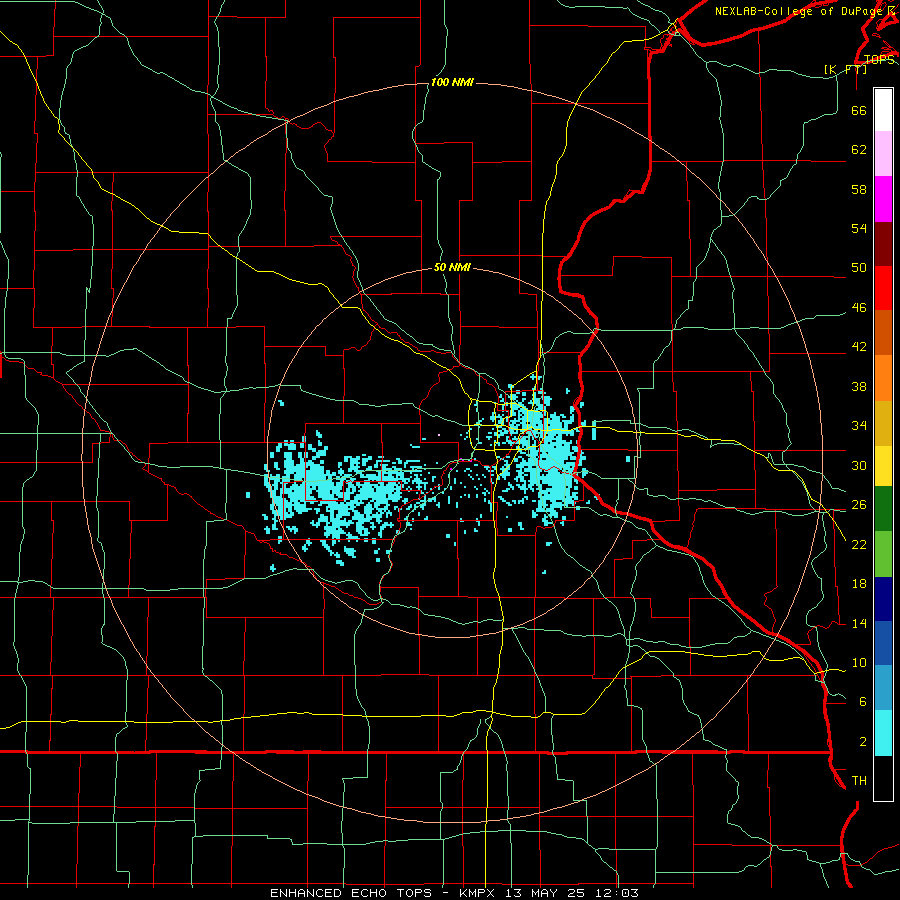Screen dimensions: 900x900
Task: Click the "TH" threshold legend label
Action: pyautogui.click(x=859, y=781)
